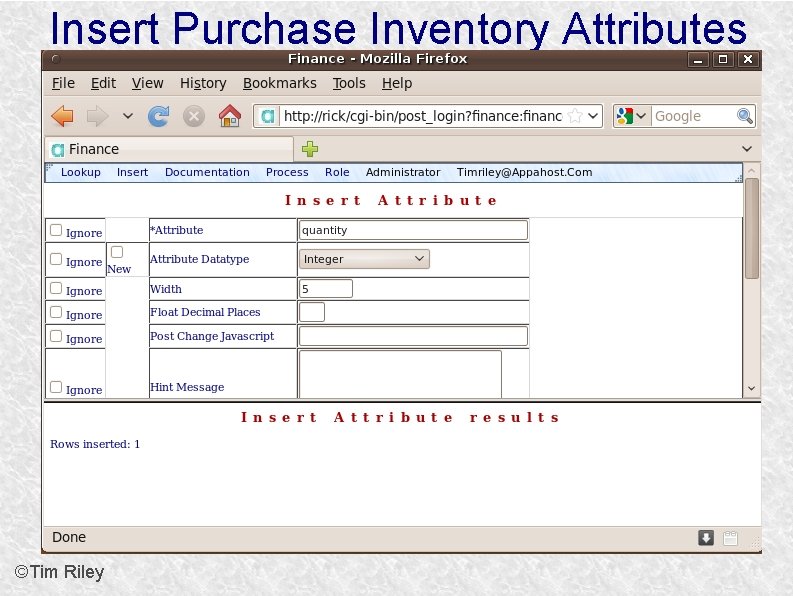
Task: Click the Rows inserted: 1 text
Action: pyautogui.click(x=95, y=444)
